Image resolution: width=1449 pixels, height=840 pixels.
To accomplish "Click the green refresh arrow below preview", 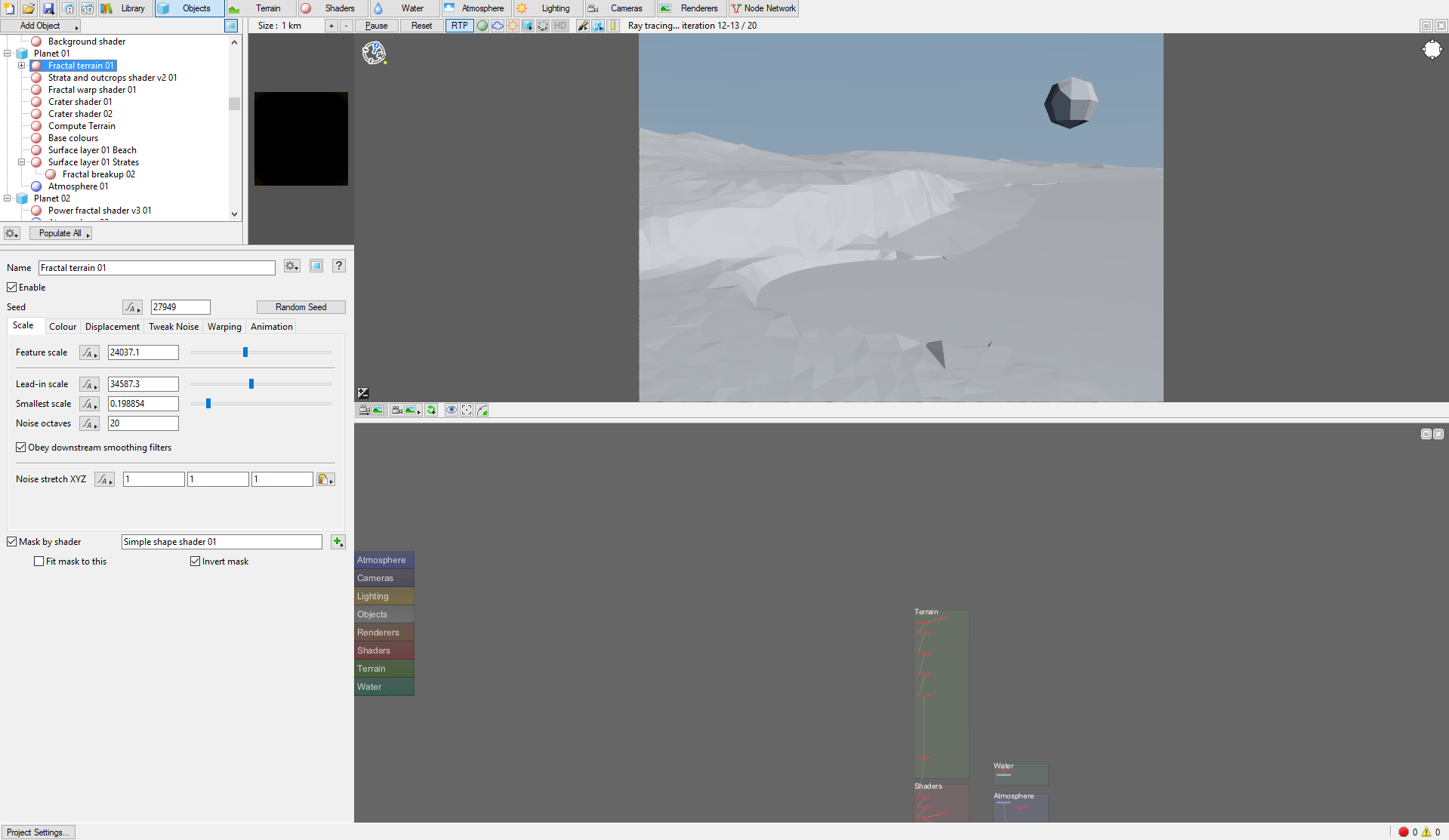I will 431,410.
